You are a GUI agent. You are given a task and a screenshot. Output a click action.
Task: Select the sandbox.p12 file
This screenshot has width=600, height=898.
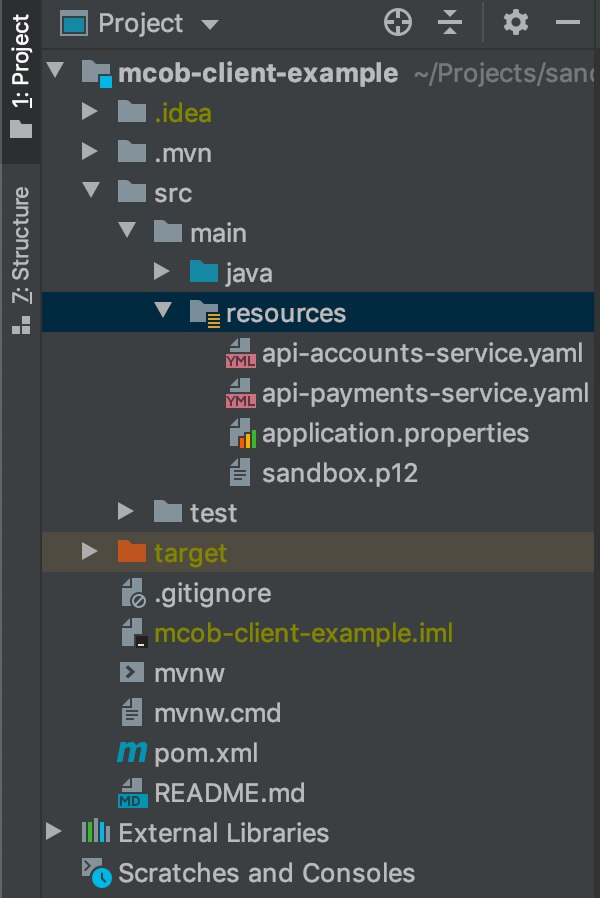tap(339, 473)
